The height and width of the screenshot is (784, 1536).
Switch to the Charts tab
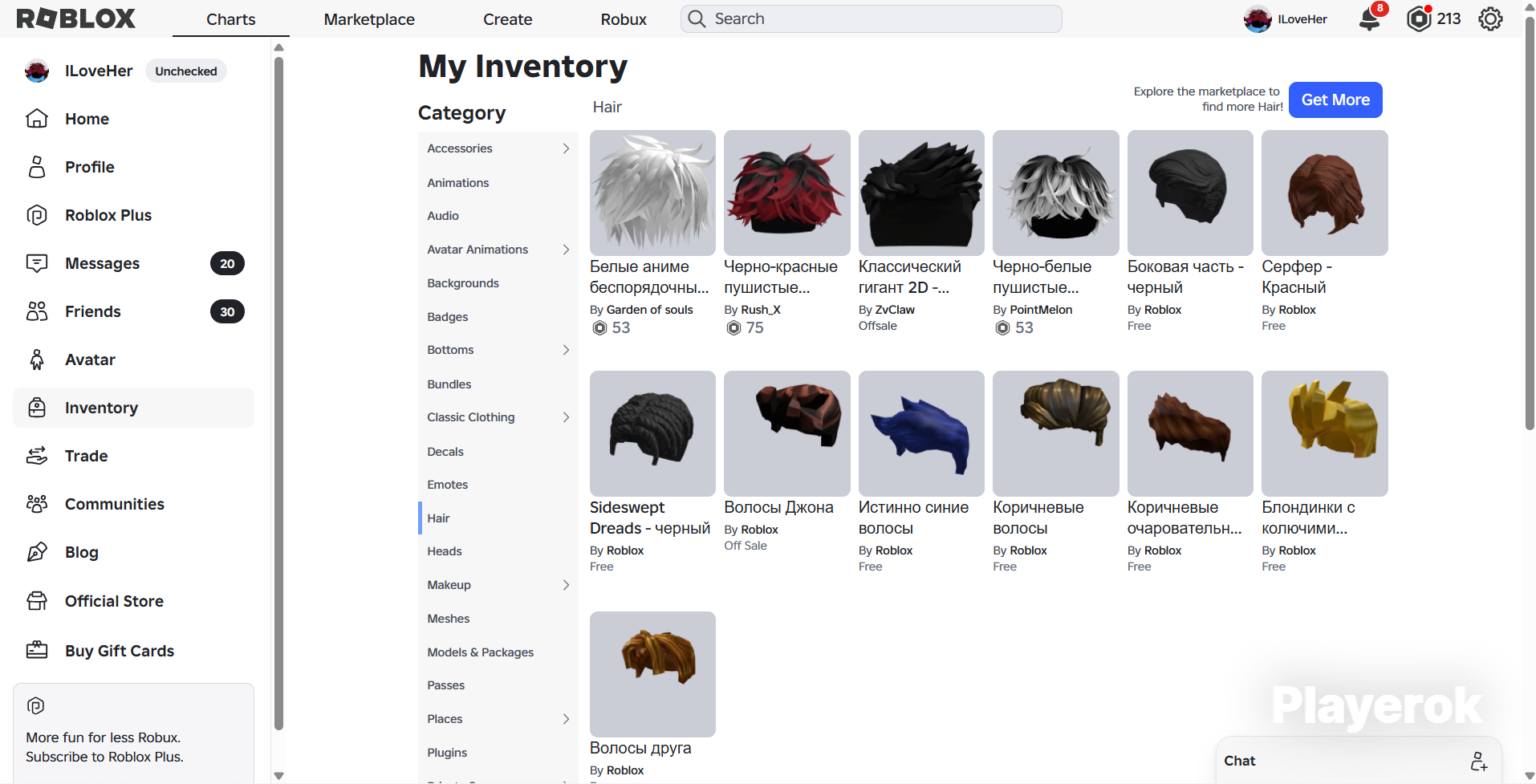point(231,19)
